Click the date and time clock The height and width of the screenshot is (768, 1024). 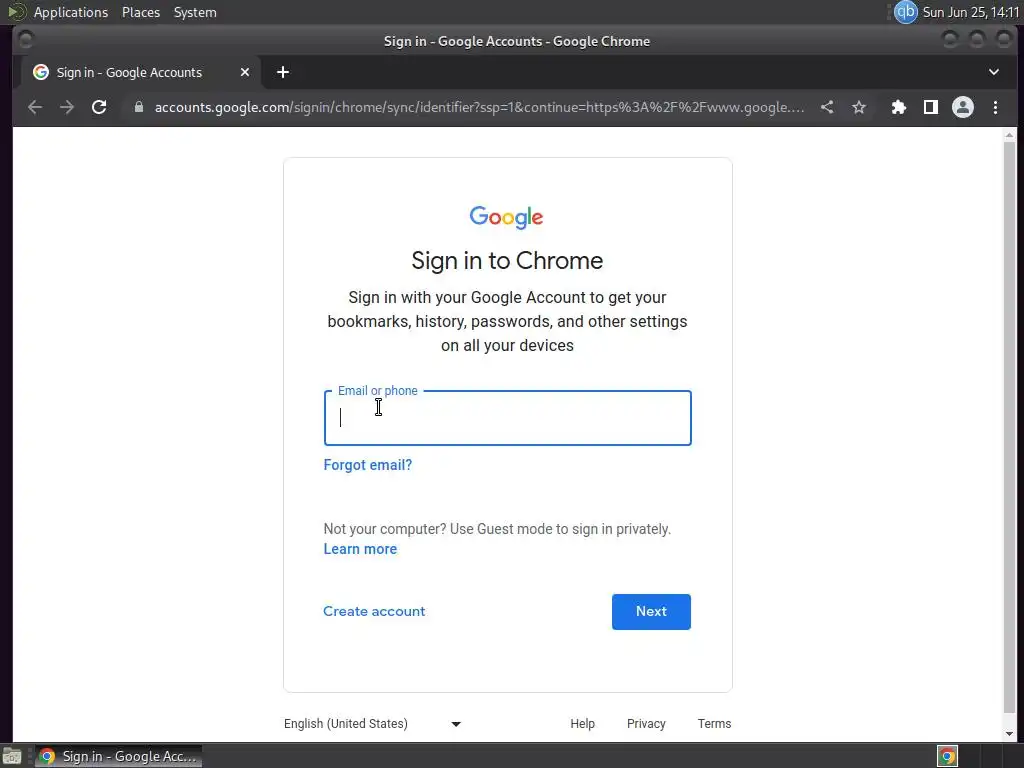point(971,12)
